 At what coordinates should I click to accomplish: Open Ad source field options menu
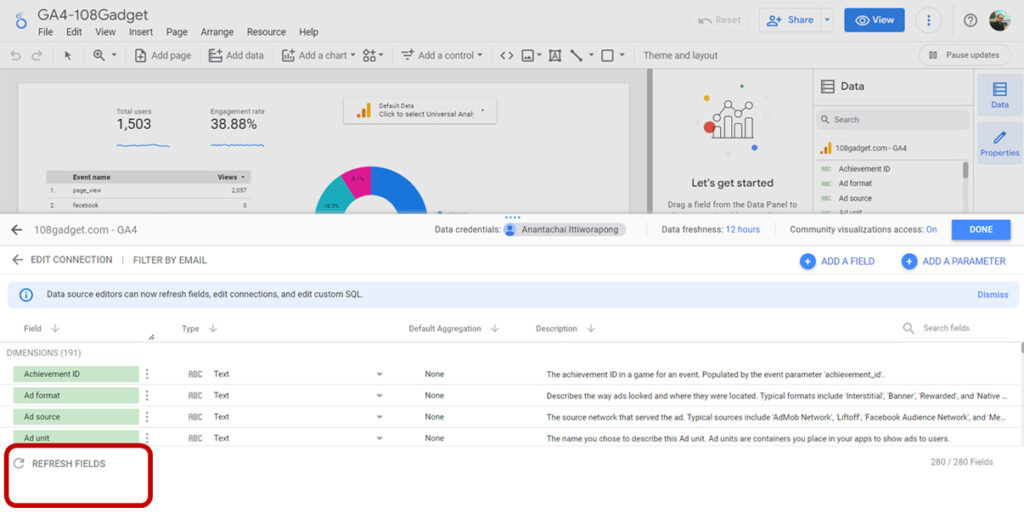point(147,416)
